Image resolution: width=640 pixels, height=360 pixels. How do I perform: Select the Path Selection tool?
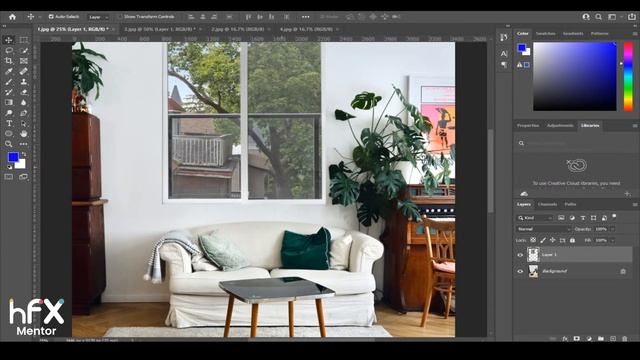pyautogui.click(x=24, y=123)
